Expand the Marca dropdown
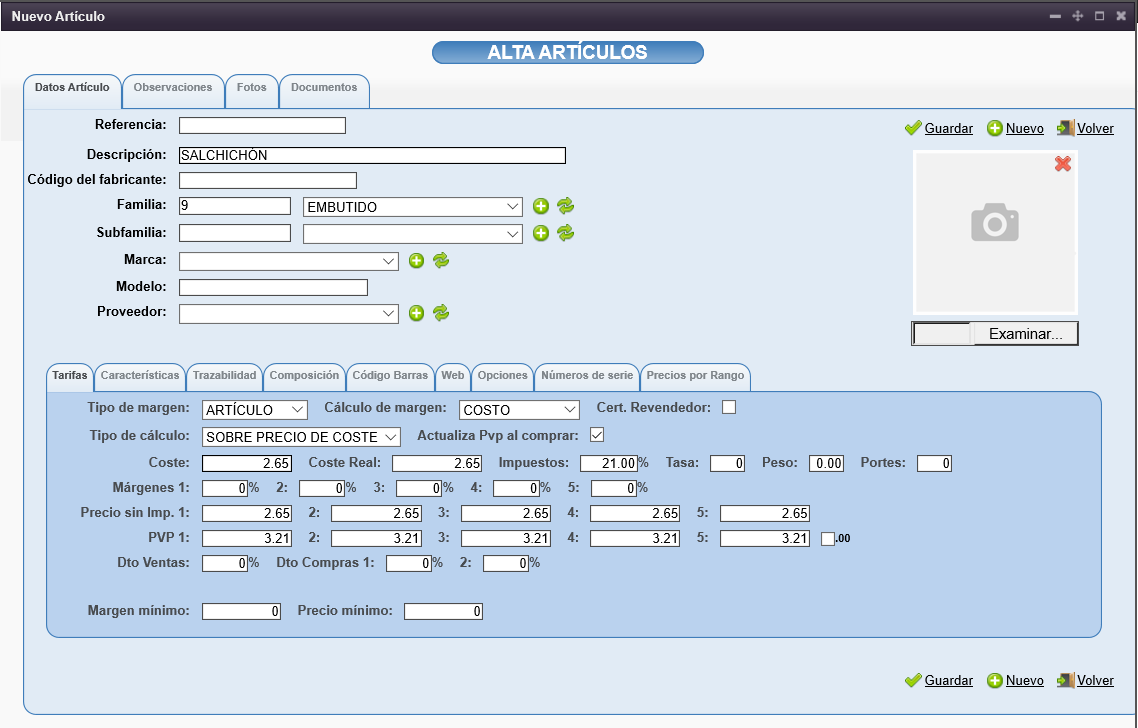This screenshot has height=728, width=1138. (x=289, y=261)
